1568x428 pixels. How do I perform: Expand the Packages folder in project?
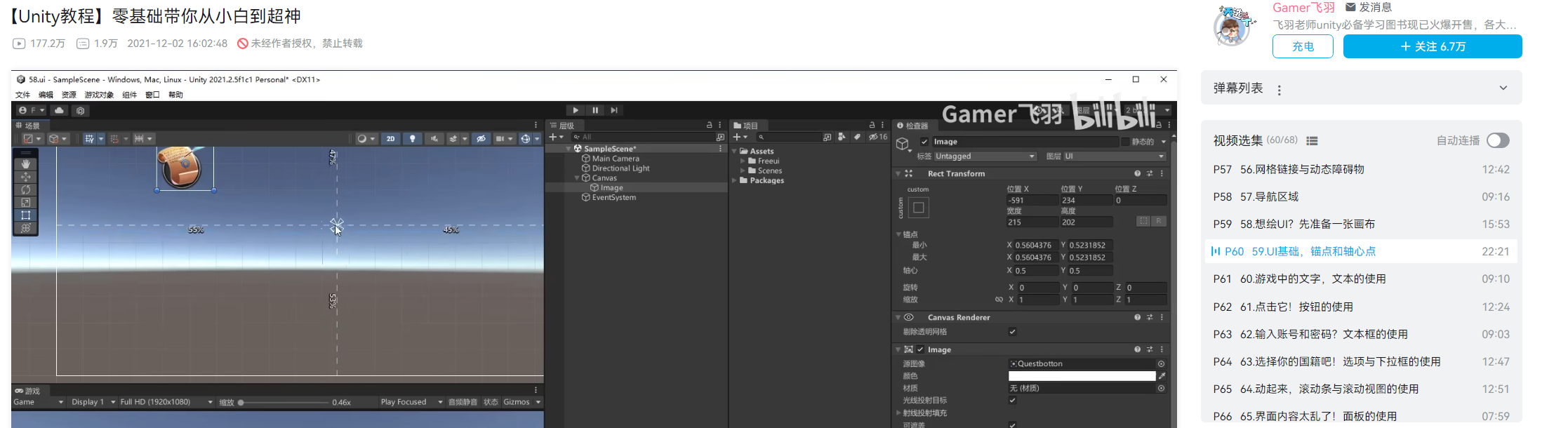pos(735,180)
